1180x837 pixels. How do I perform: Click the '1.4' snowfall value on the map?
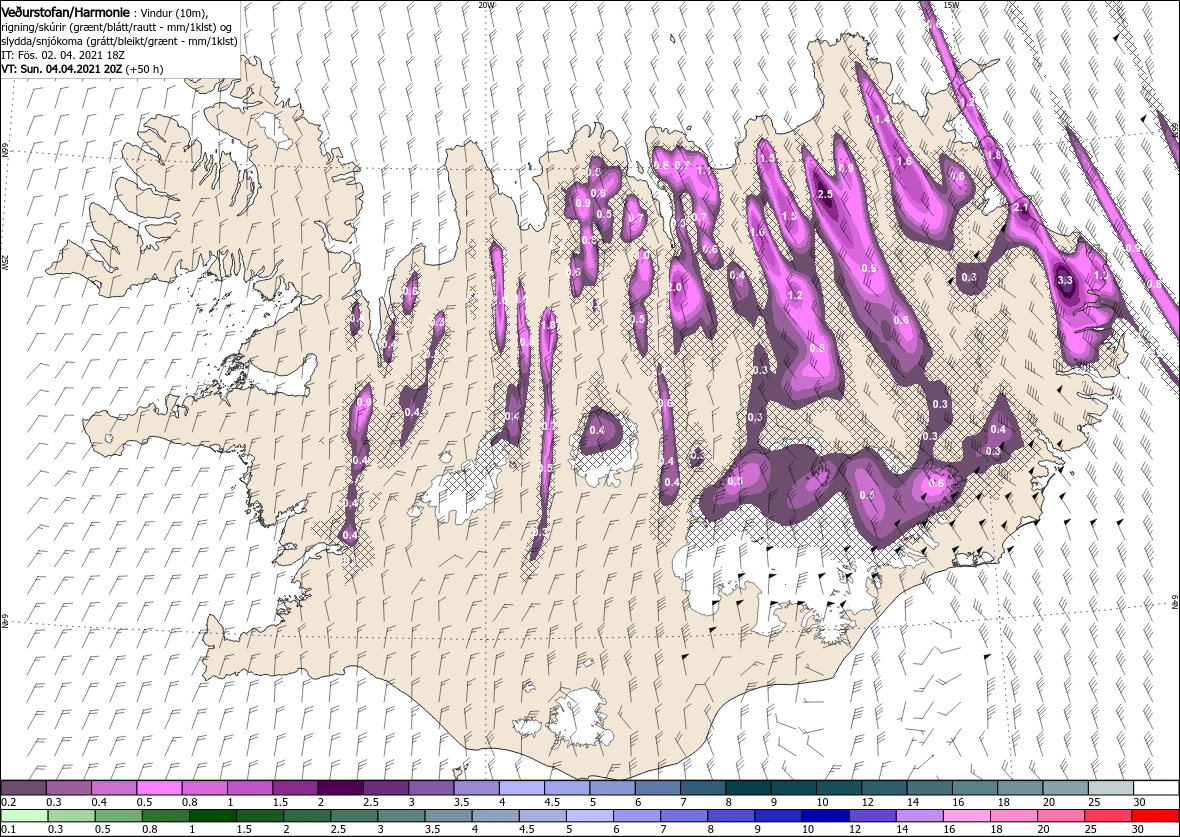point(883,119)
